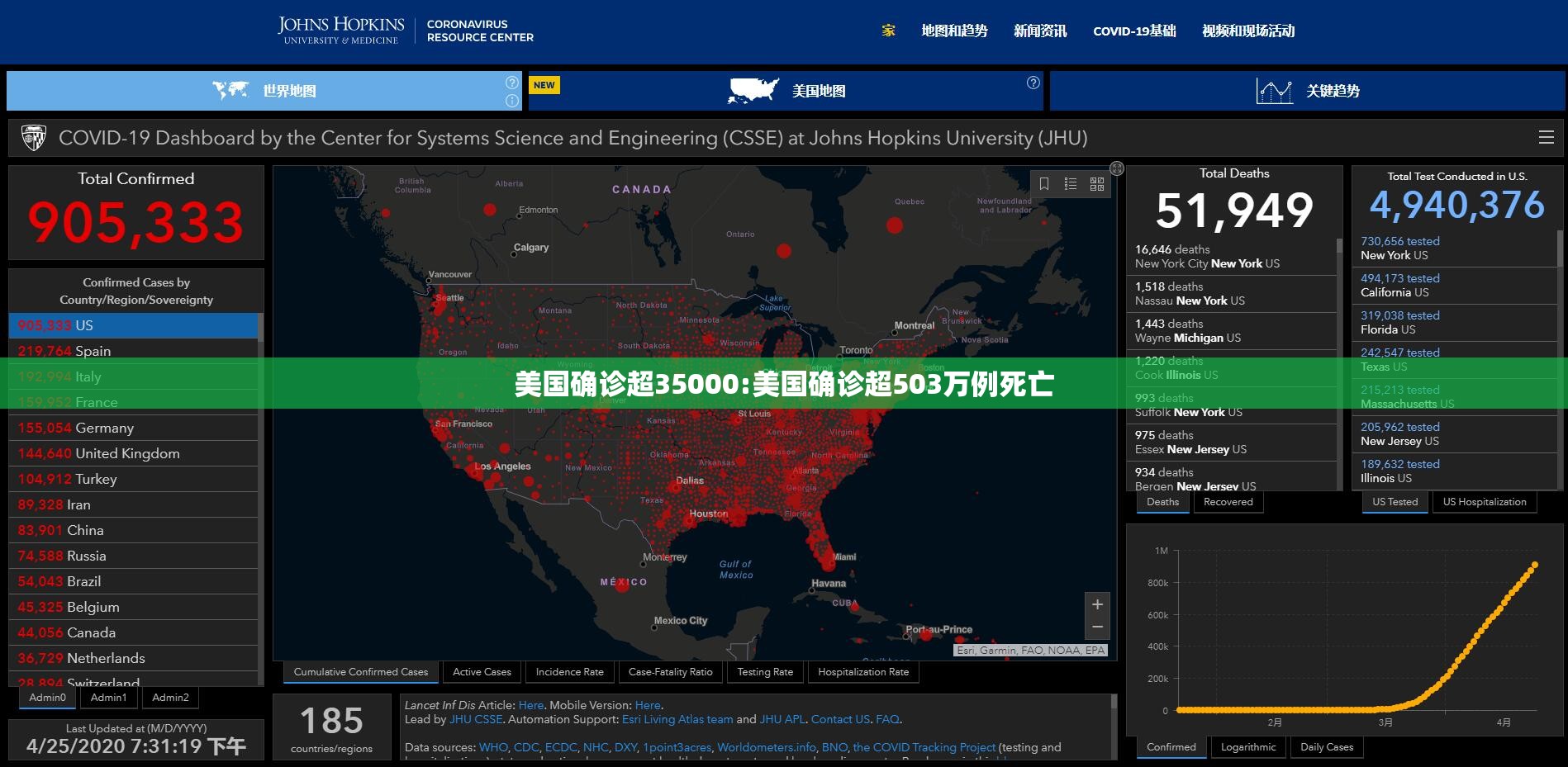
Task: Select the Testing Rate map tab
Action: click(x=765, y=672)
